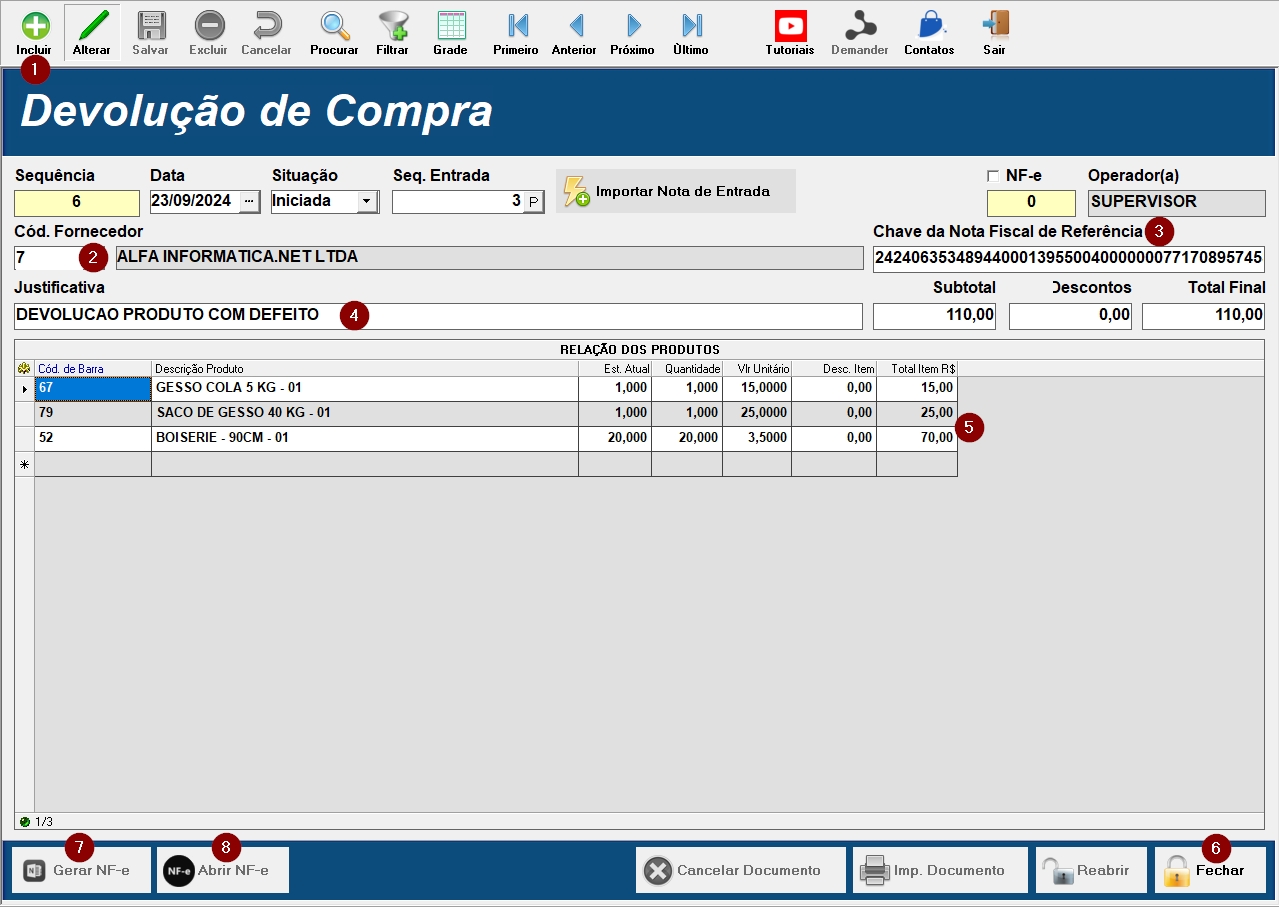Screen dimensions: 1279x907
Task: Open the Procurar magnifier search
Action: pyautogui.click(x=334, y=27)
